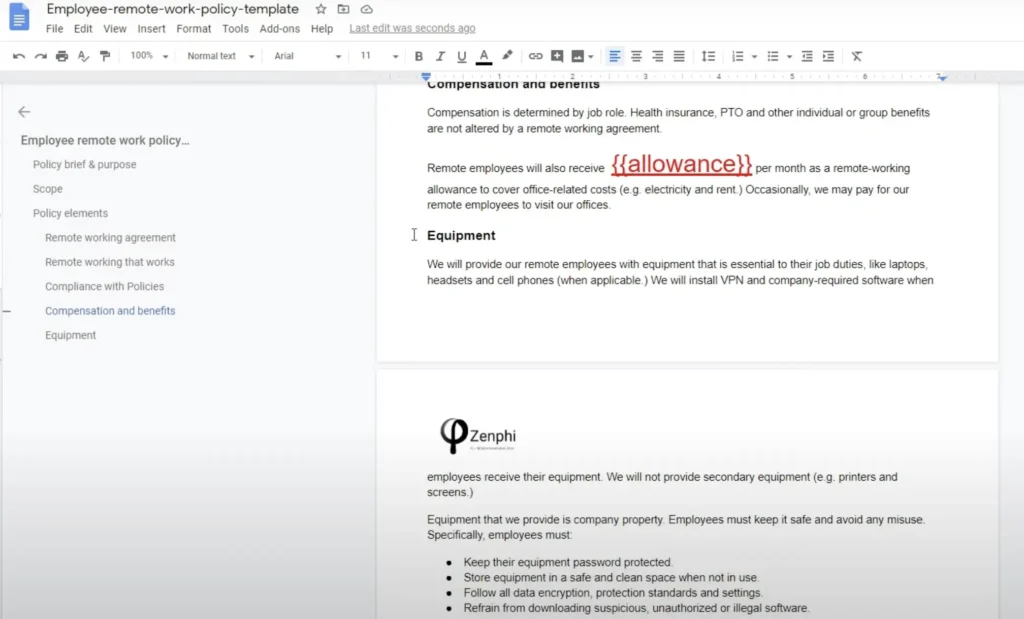Print the document
Image resolution: width=1024 pixels, height=619 pixels.
pyautogui.click(x=62, y=56)
